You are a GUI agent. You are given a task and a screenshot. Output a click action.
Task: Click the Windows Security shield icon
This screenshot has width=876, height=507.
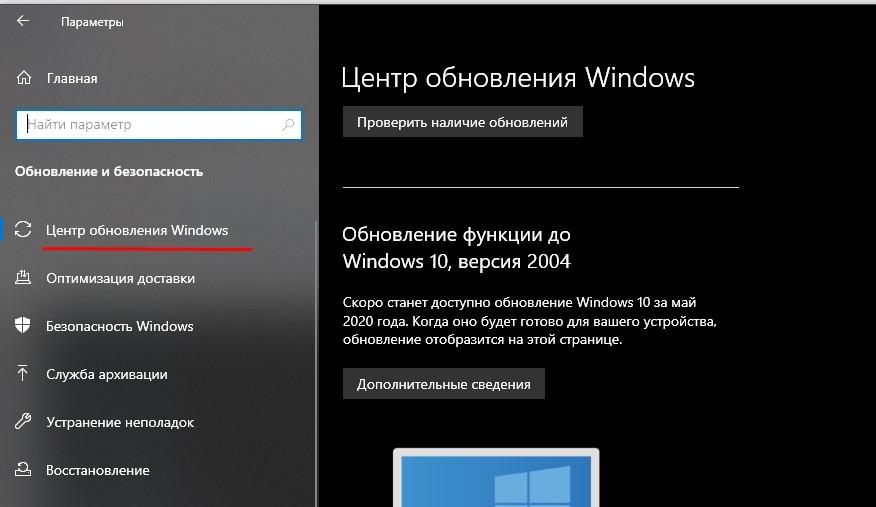coord(23,325)
